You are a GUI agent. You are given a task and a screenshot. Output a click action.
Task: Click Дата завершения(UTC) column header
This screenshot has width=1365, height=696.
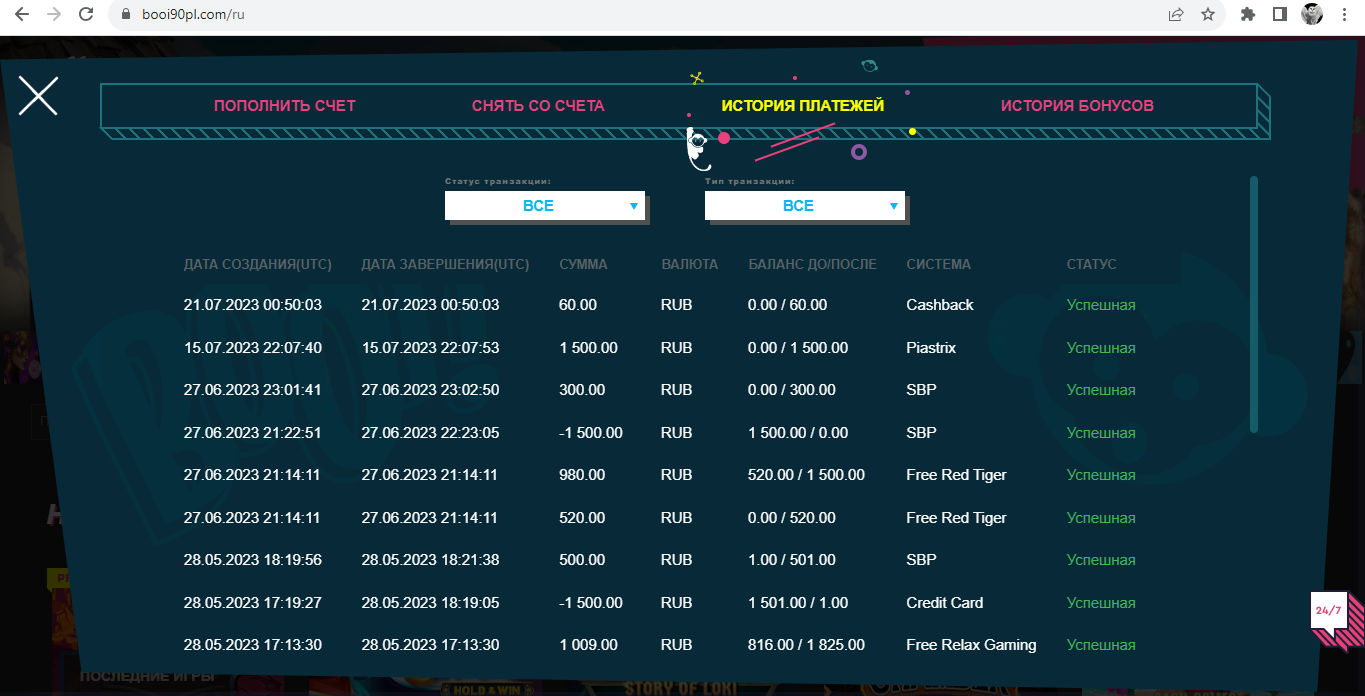(x=445, y=264)
